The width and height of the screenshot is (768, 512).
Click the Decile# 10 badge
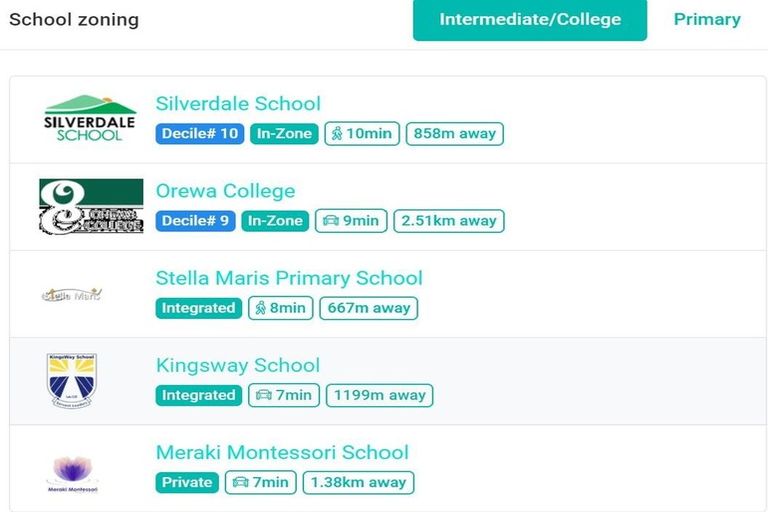200,134
